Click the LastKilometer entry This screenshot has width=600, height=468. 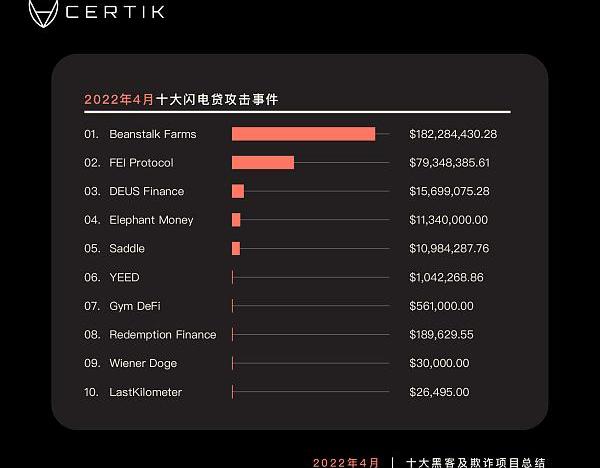point(145,393)
